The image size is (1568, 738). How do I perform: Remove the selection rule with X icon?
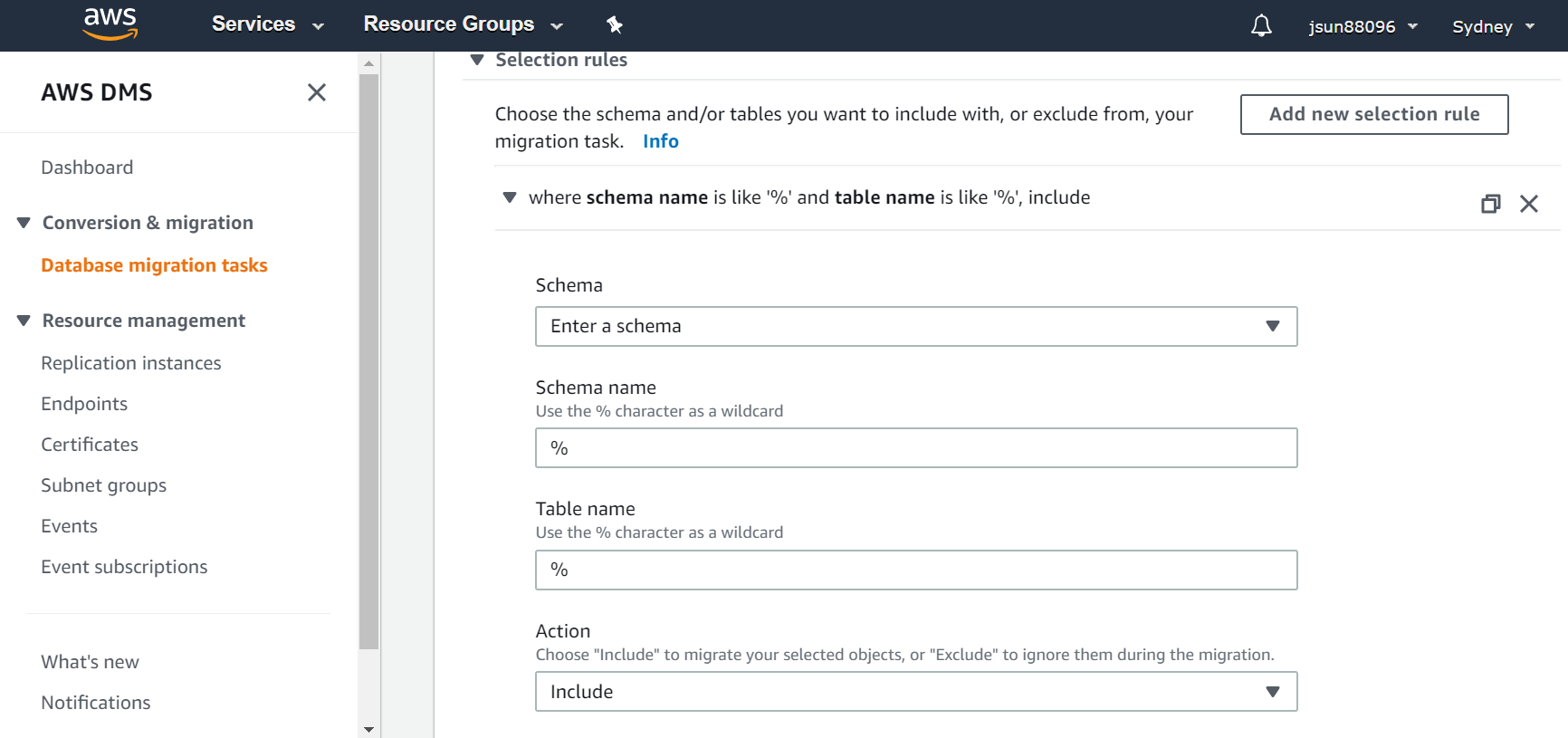pos(1529,204)
